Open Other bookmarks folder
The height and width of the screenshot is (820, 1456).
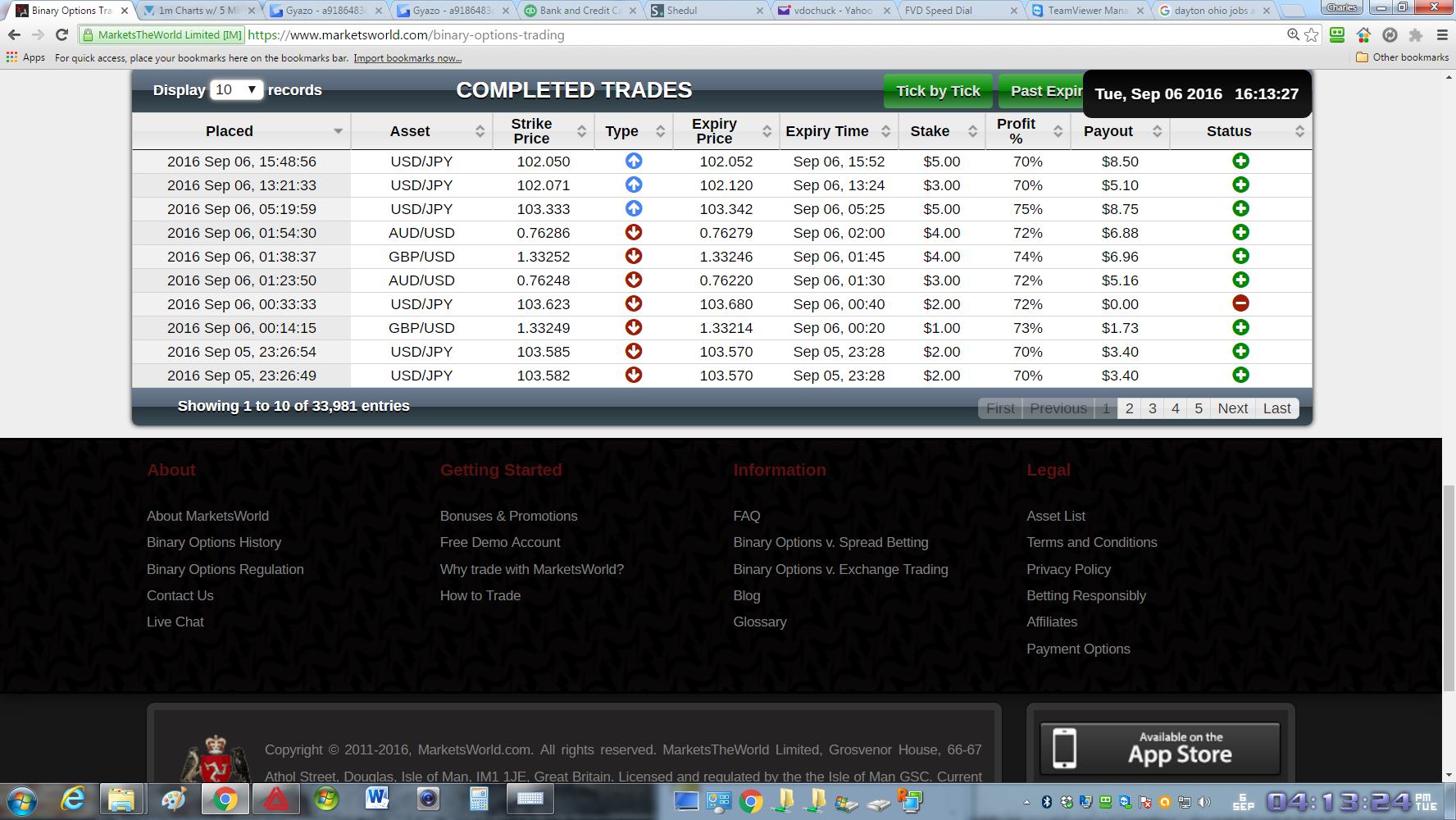coord(1403,57)
